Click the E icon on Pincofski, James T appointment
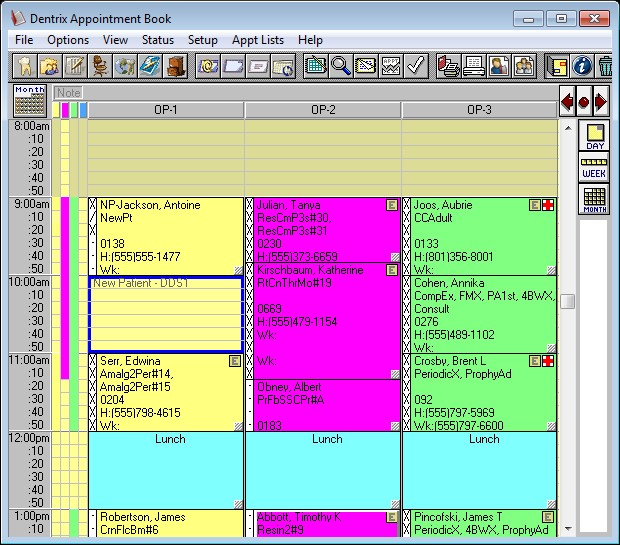Screen dimensions: 620x545 coord(548,517)
